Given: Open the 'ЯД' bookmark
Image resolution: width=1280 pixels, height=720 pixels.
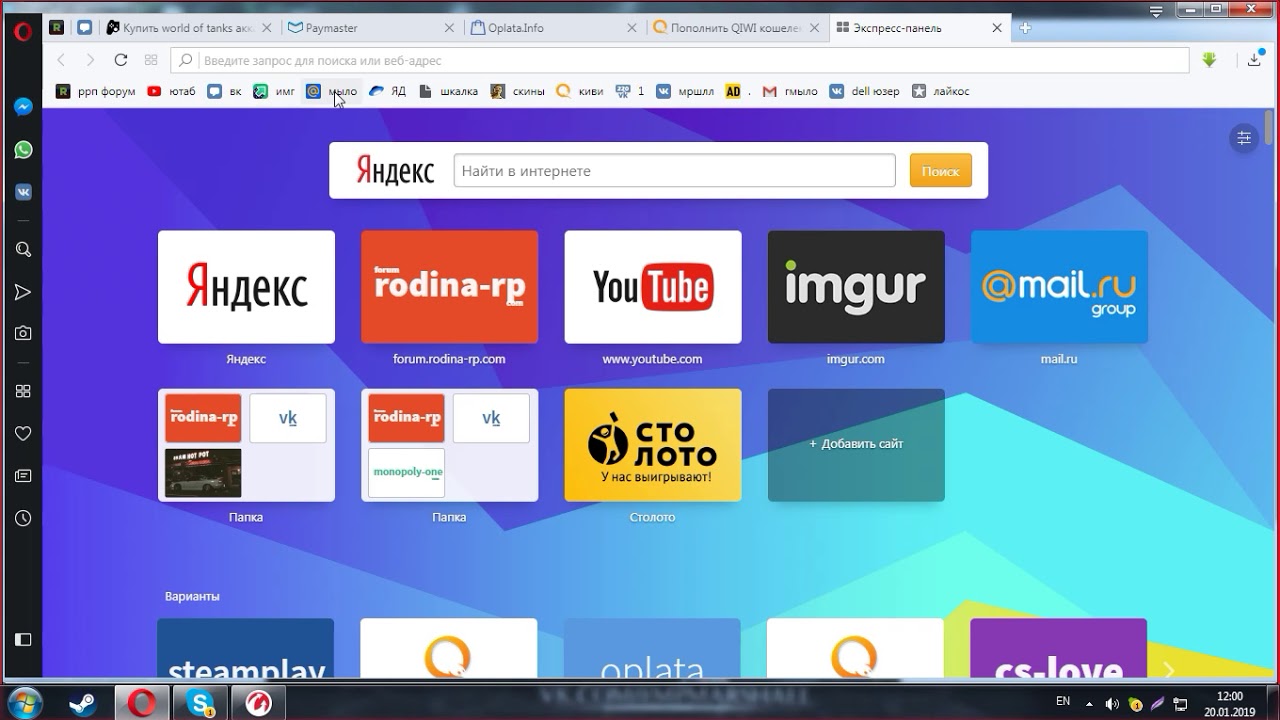Looking at the screenshot, I should click(x=387, y=91).
